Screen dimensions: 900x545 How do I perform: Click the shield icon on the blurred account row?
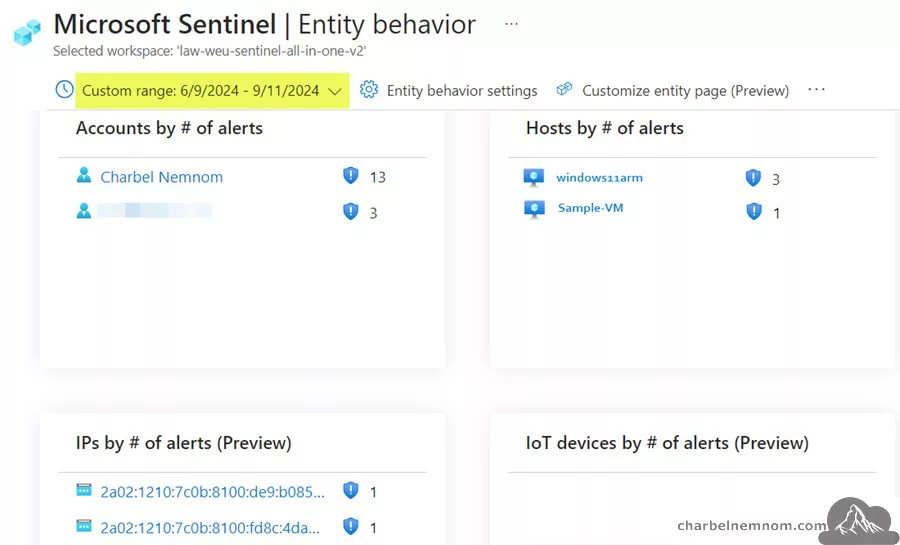pyautogui.click(x=351, y=211)
